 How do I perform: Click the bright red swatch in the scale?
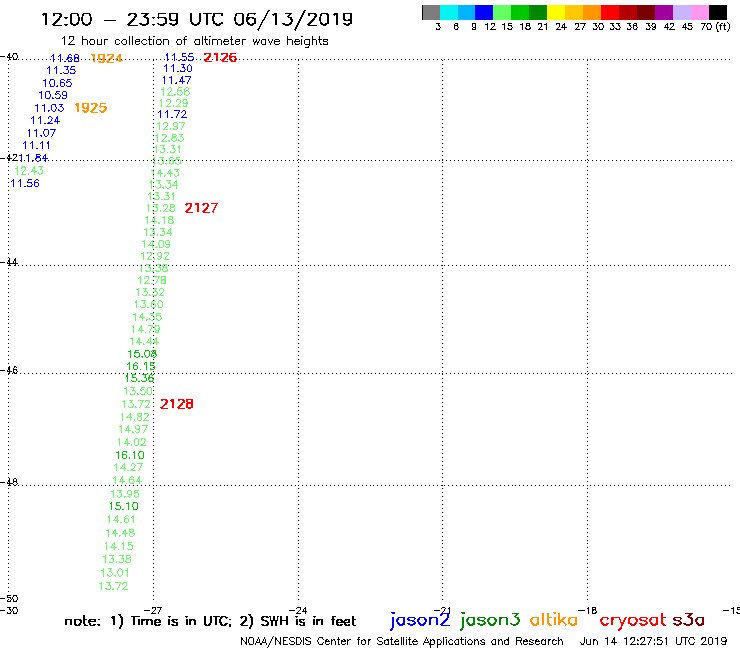coord(610,12)
